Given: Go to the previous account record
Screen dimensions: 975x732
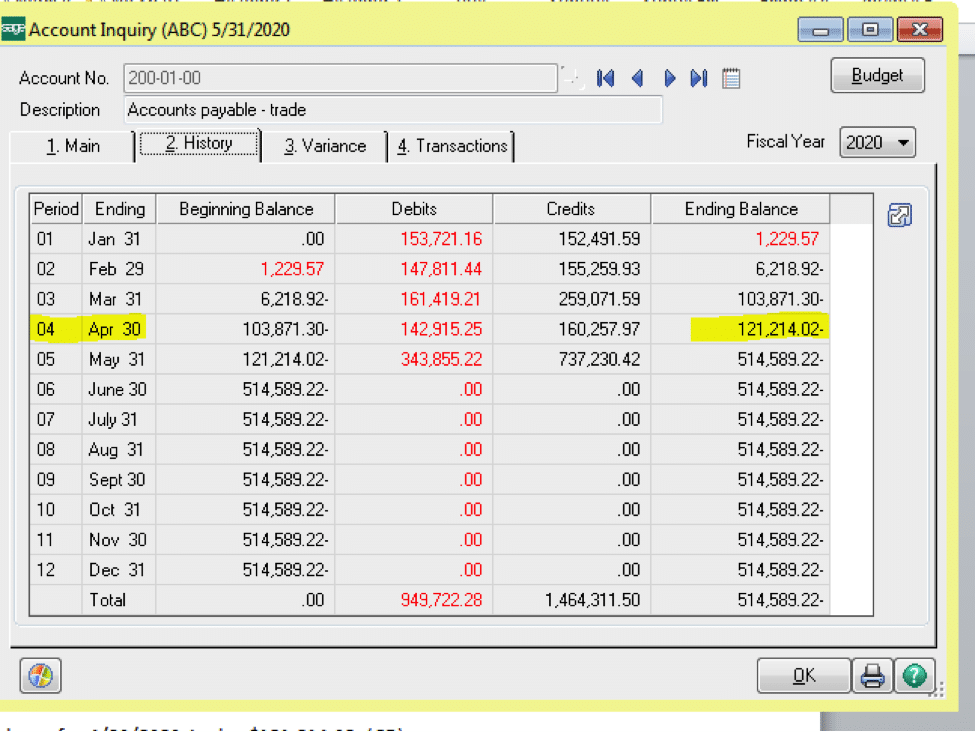Looking at the screenshot, I should [x=637, y=78].
